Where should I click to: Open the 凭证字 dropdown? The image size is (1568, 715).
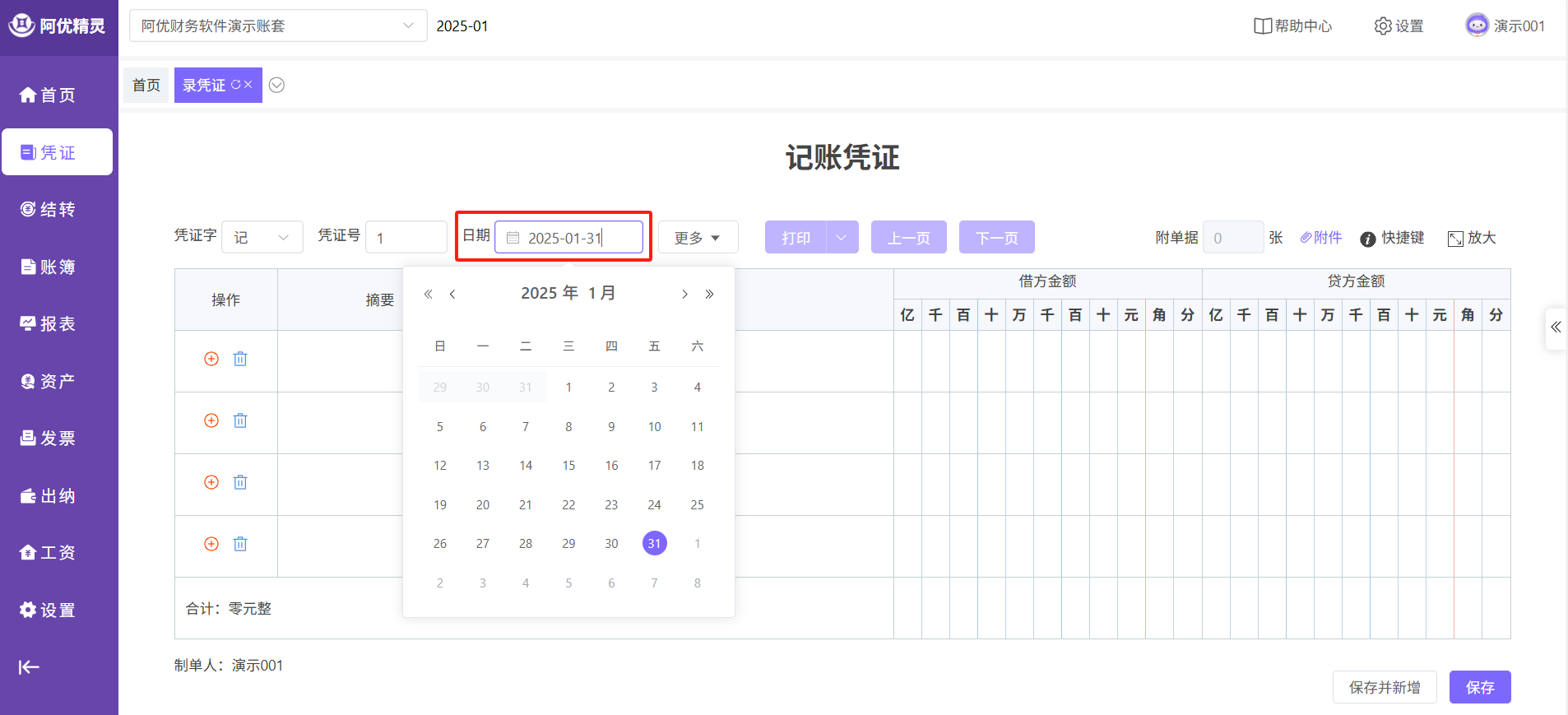tap(262, 238)
